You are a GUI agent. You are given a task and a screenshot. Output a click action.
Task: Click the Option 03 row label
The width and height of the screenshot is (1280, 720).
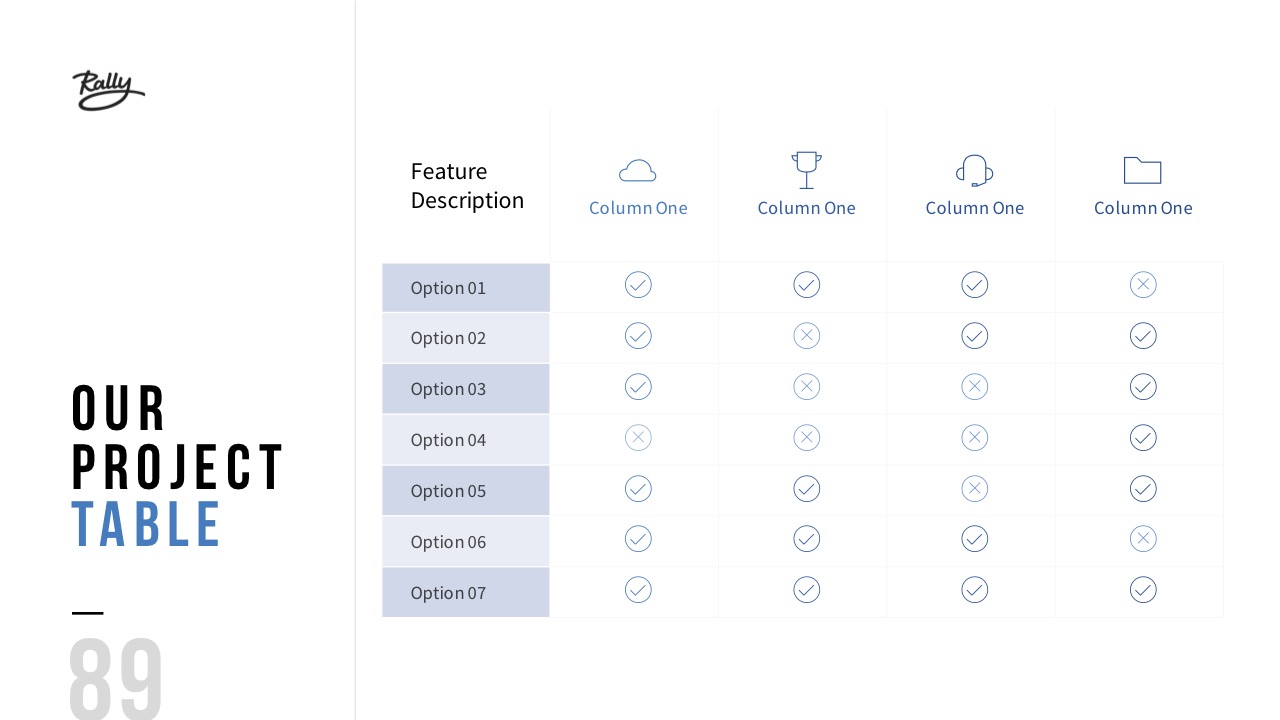[448, 389]
